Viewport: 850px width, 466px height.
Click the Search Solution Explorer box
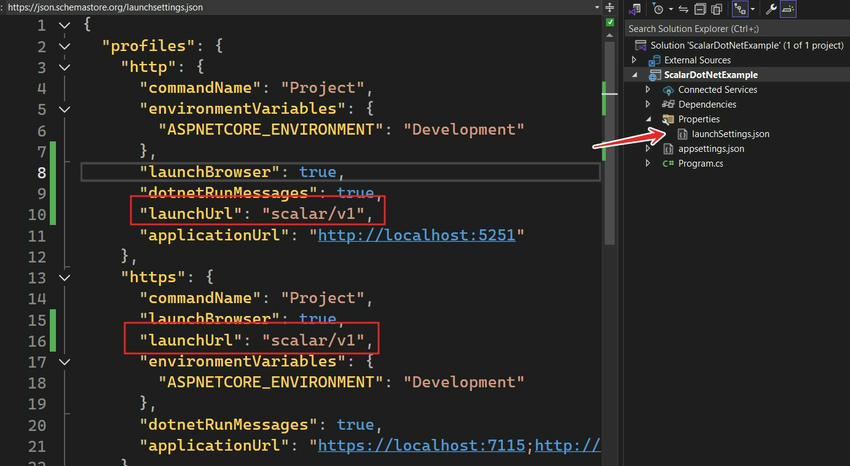click(735, 29)
